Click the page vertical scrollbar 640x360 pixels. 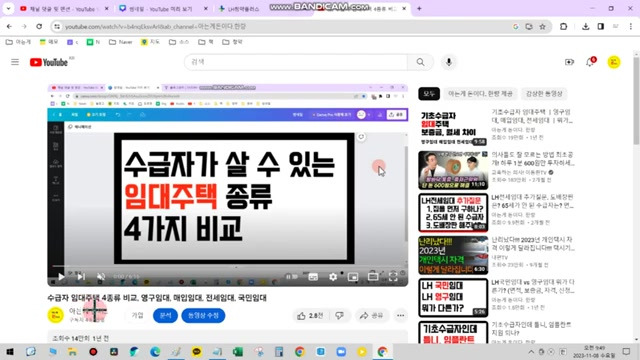(636, 100)
